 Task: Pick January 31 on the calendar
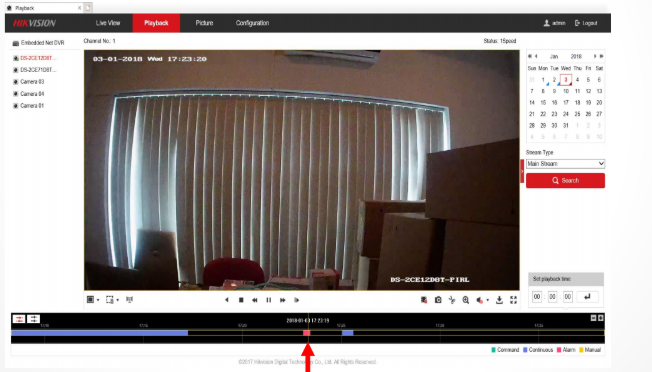(566, 126)
